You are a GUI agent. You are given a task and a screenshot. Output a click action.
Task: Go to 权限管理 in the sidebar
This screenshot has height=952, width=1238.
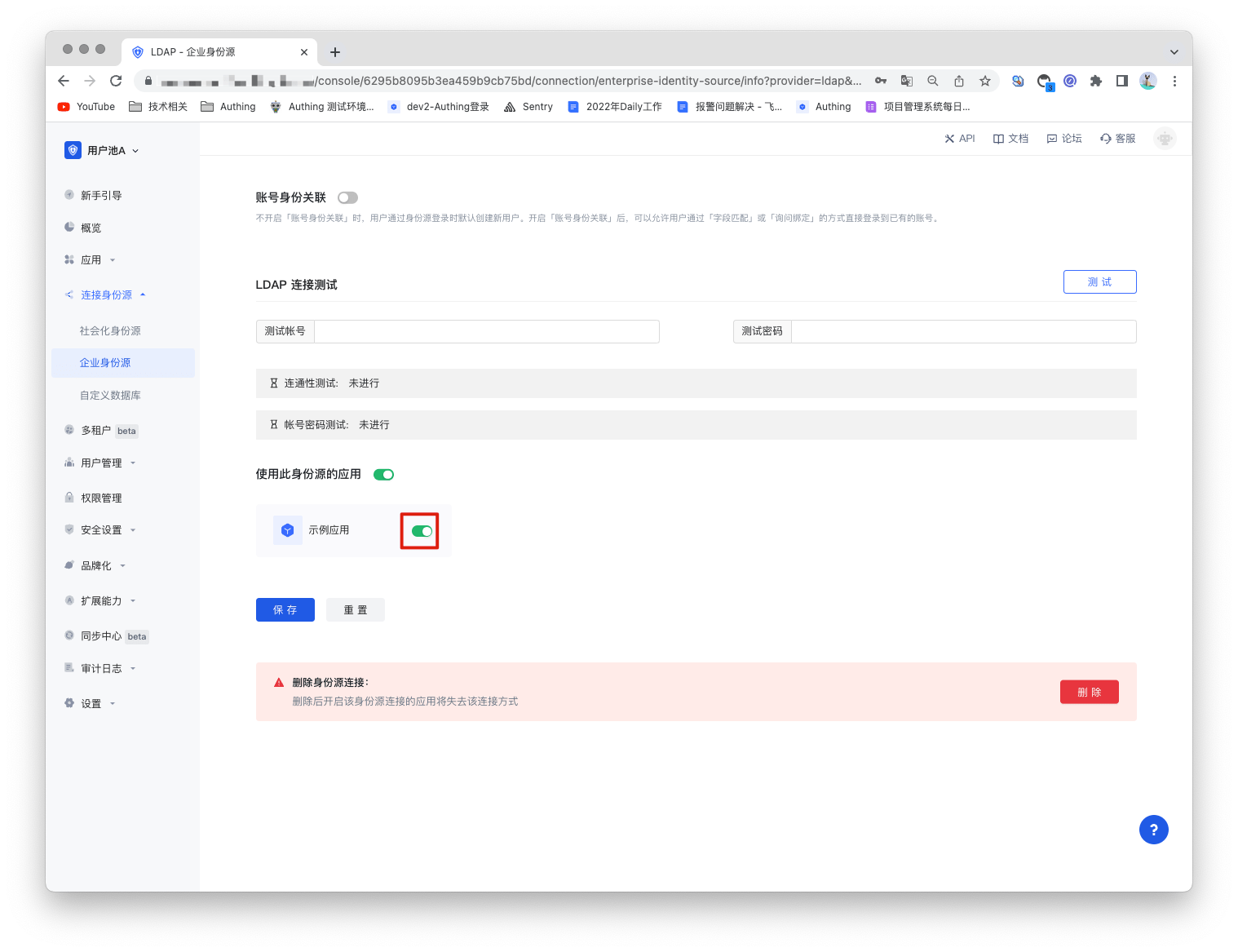pyautogui.click(x=101, y=498)
